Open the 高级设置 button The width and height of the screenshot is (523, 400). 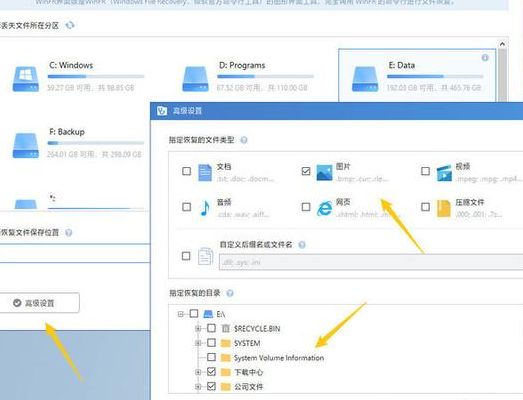click(39, 303)
